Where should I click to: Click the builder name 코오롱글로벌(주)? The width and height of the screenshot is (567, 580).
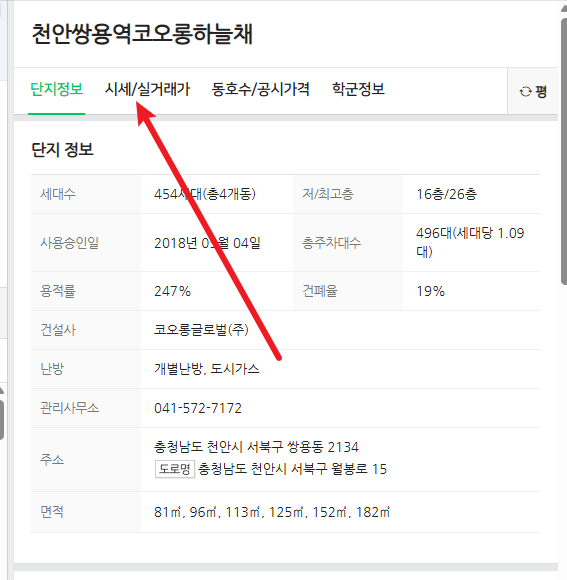(201, 330)
